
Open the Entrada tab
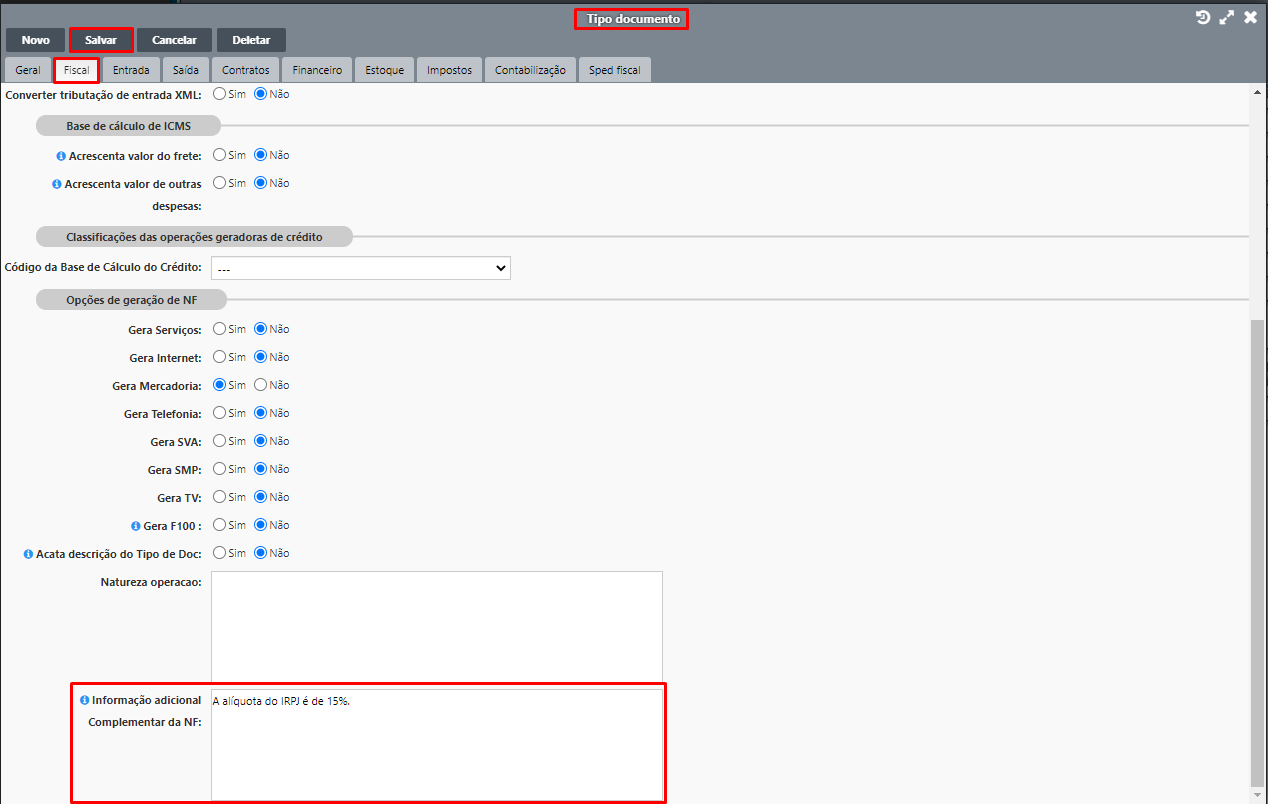click(131, 70)
